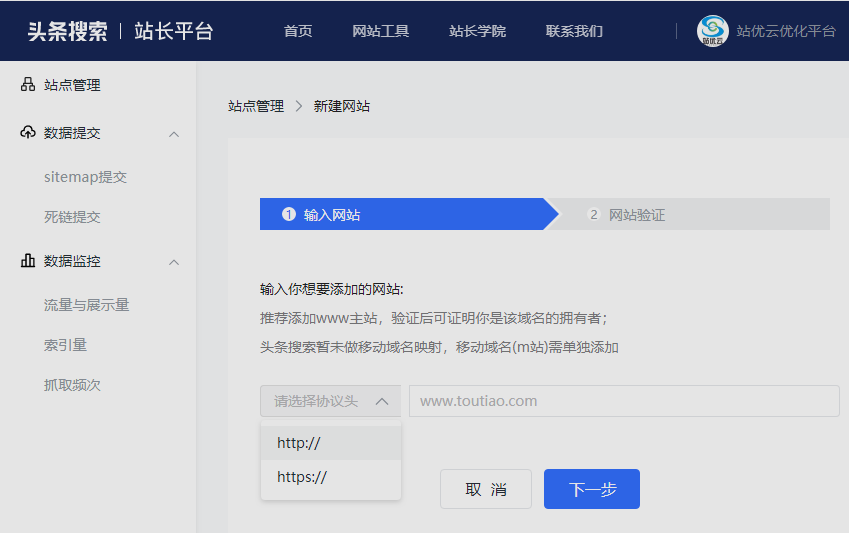Click the 站长平台 header title

174,31
